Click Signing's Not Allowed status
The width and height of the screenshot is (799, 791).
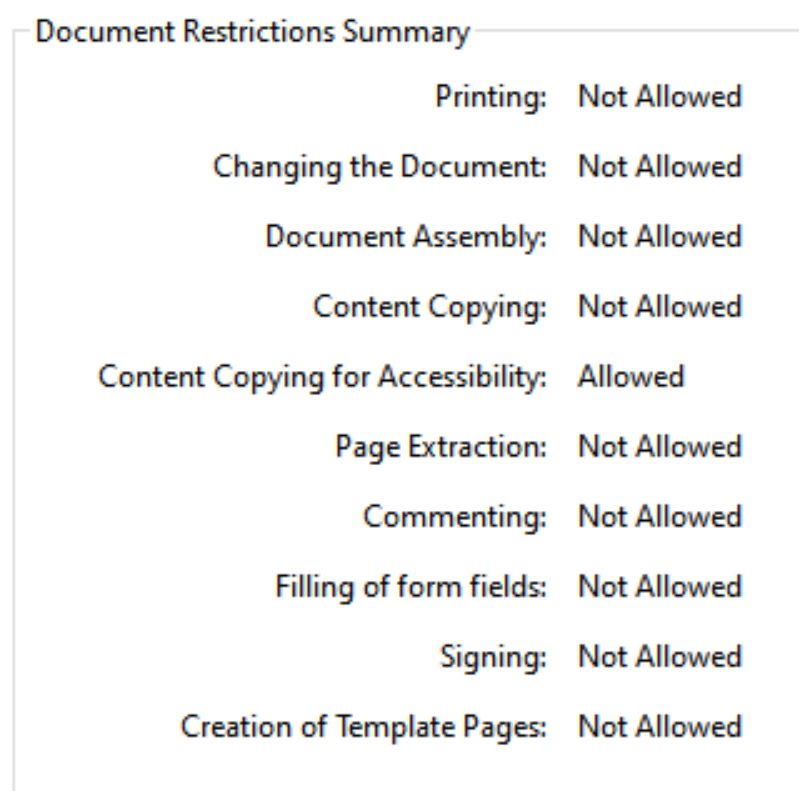[x=660, y=656]
